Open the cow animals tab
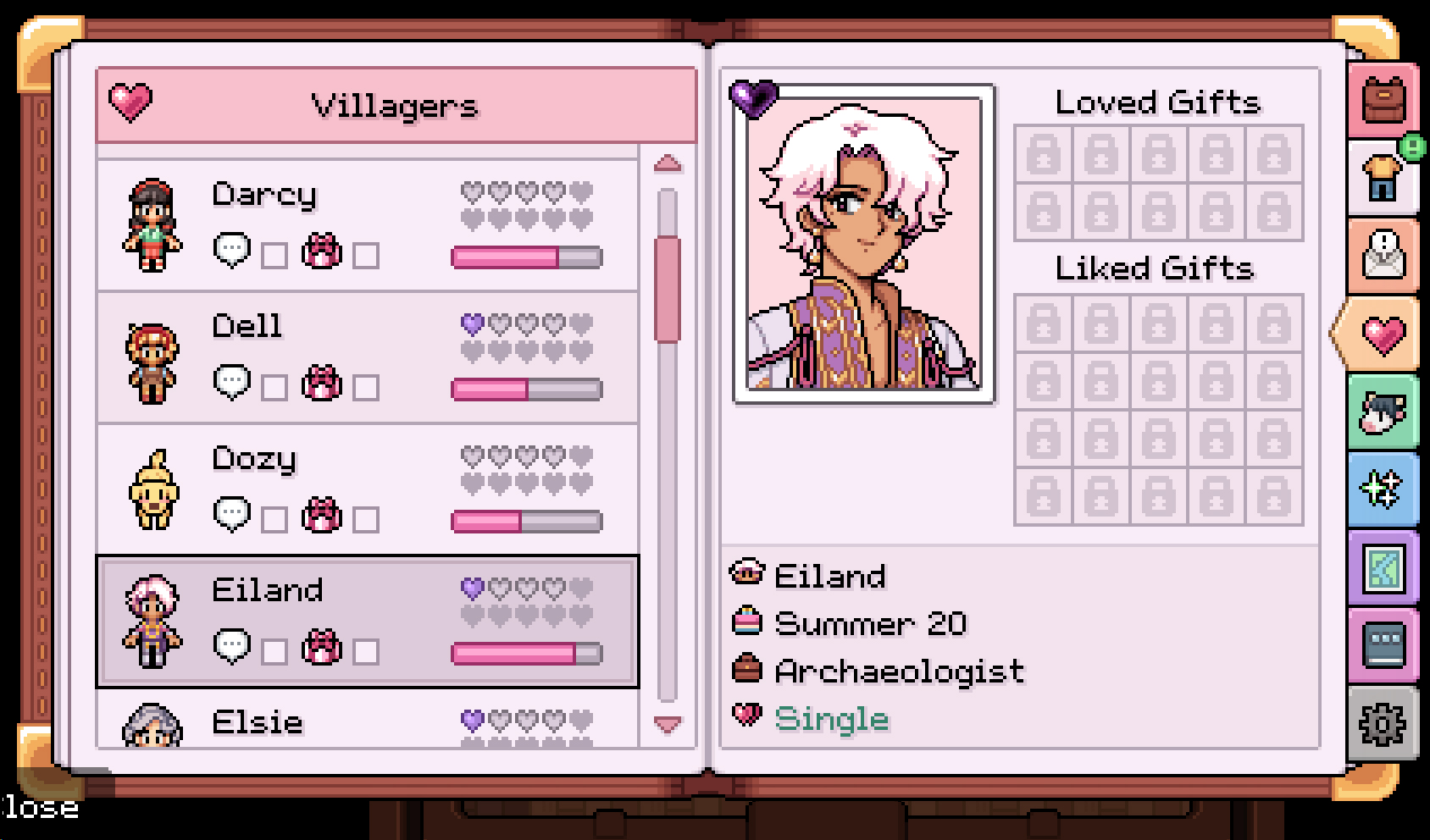 tap(1383, 412)
